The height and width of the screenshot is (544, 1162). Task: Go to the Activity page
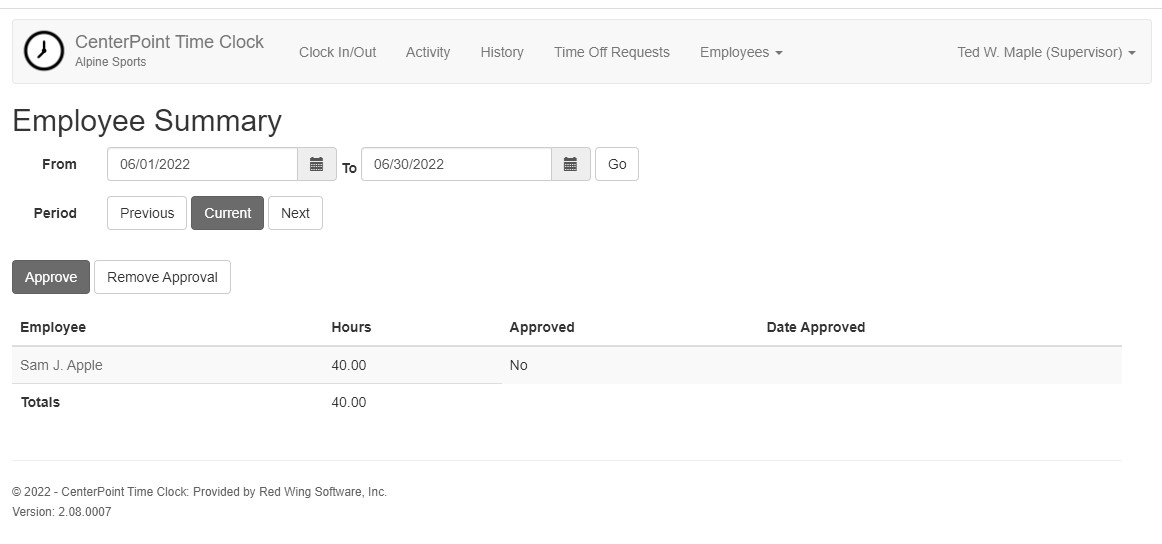(428, 52)
